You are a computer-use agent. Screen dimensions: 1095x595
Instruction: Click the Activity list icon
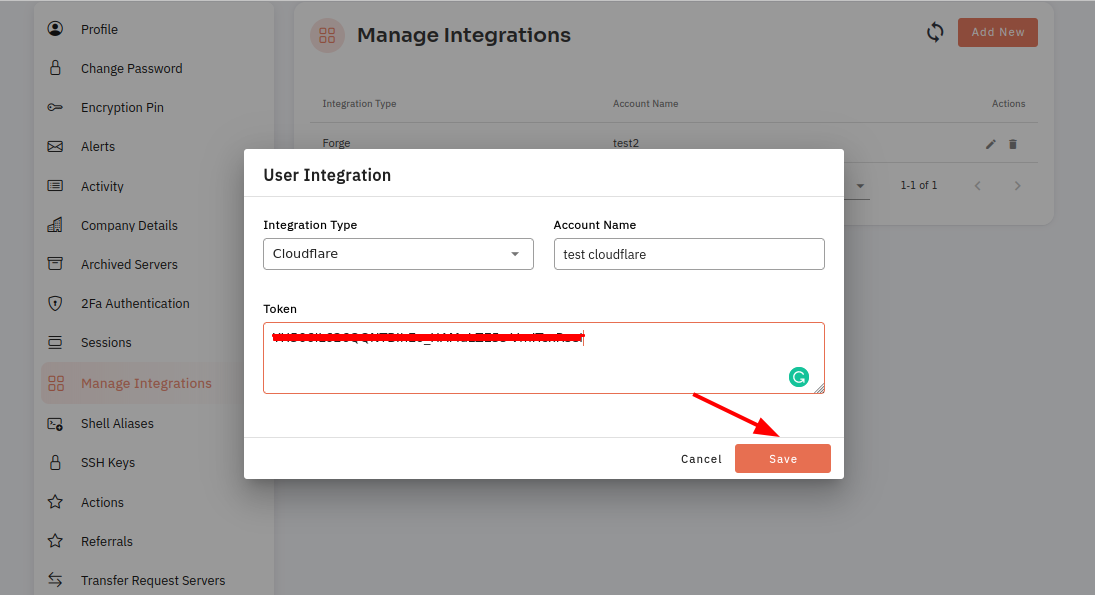pyautogui.click(x=55, y=186)
